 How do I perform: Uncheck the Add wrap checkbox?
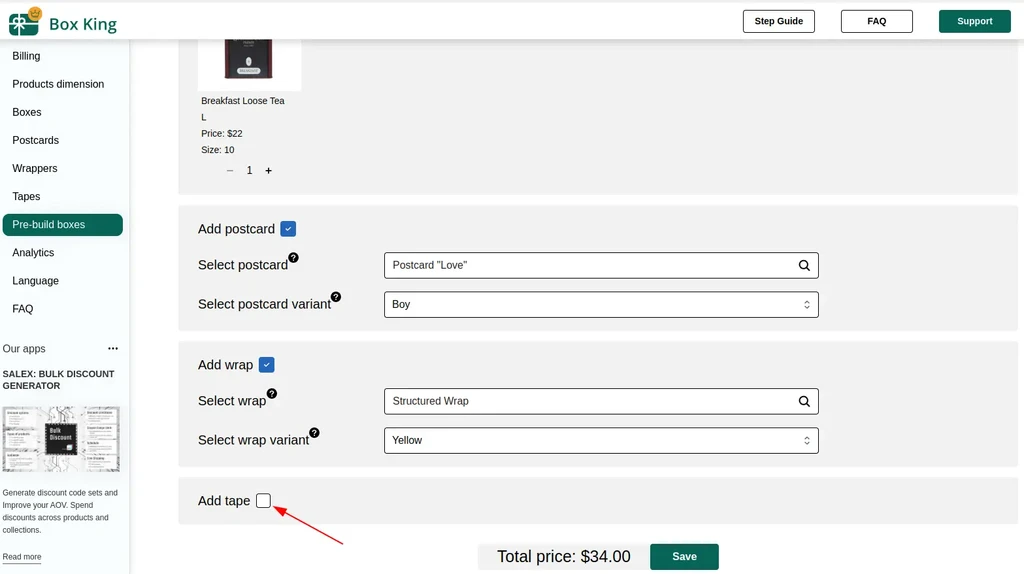[266, 364]
